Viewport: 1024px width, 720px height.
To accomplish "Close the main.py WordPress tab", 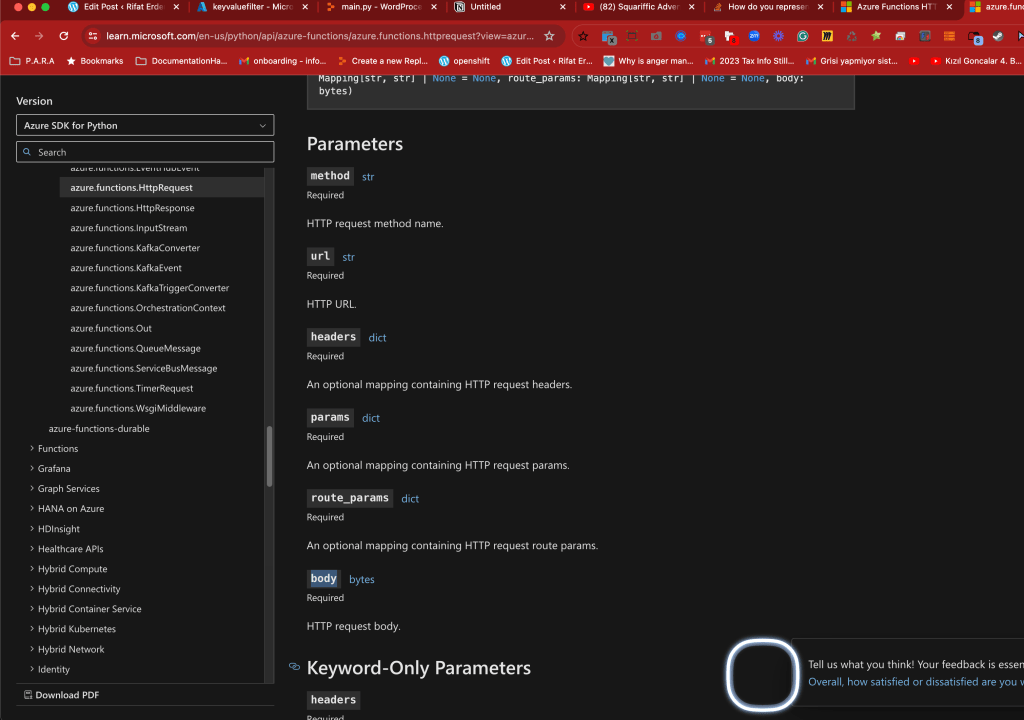I will (x=434, y=7).
